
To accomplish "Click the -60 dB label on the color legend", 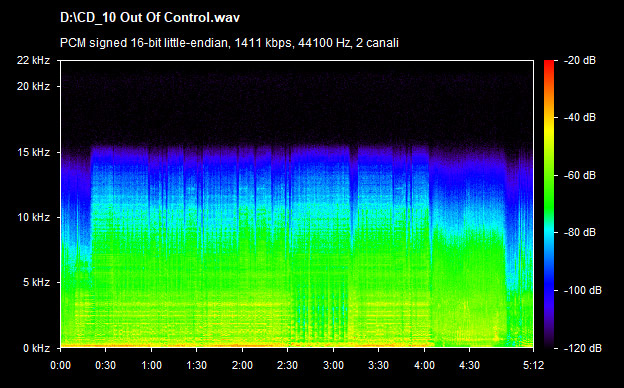I will point(580,175).
